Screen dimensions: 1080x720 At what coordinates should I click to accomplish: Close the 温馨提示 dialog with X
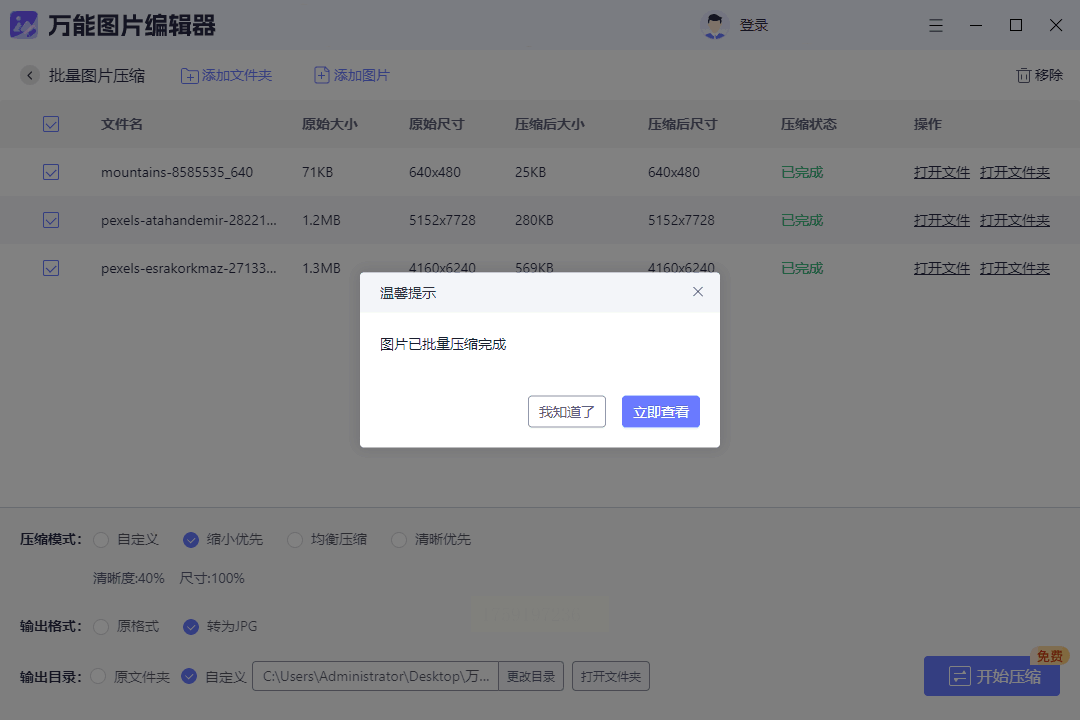tap(698, 292)
